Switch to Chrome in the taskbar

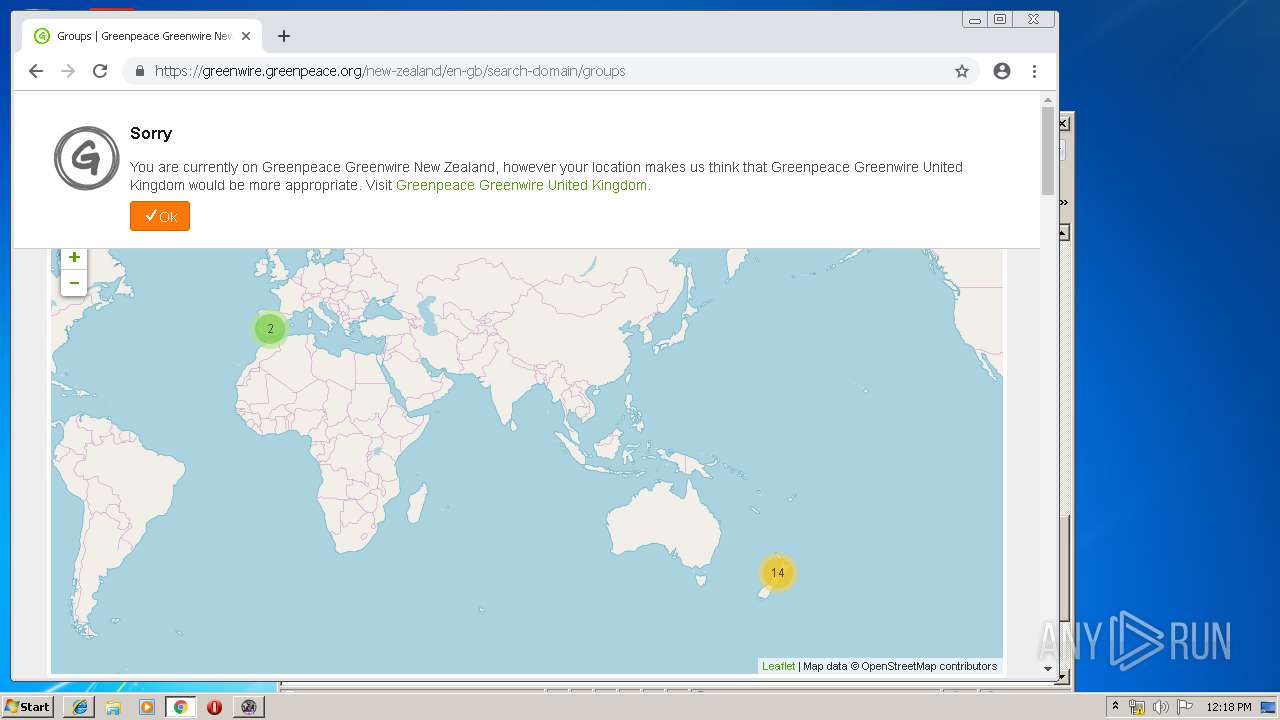[180, 707]
